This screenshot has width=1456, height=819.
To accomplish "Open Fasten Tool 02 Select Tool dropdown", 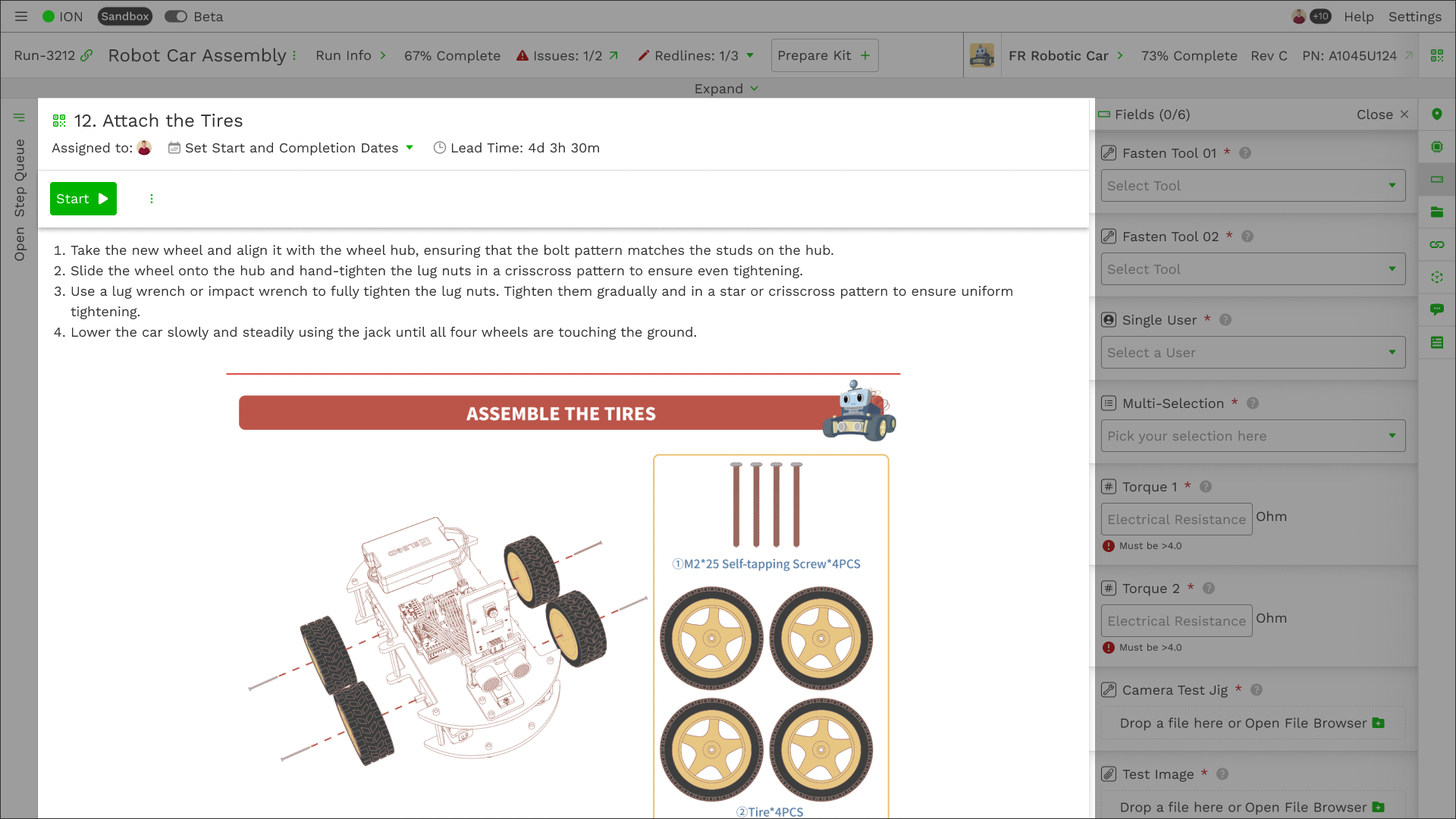I will (x=1253, y=269).
